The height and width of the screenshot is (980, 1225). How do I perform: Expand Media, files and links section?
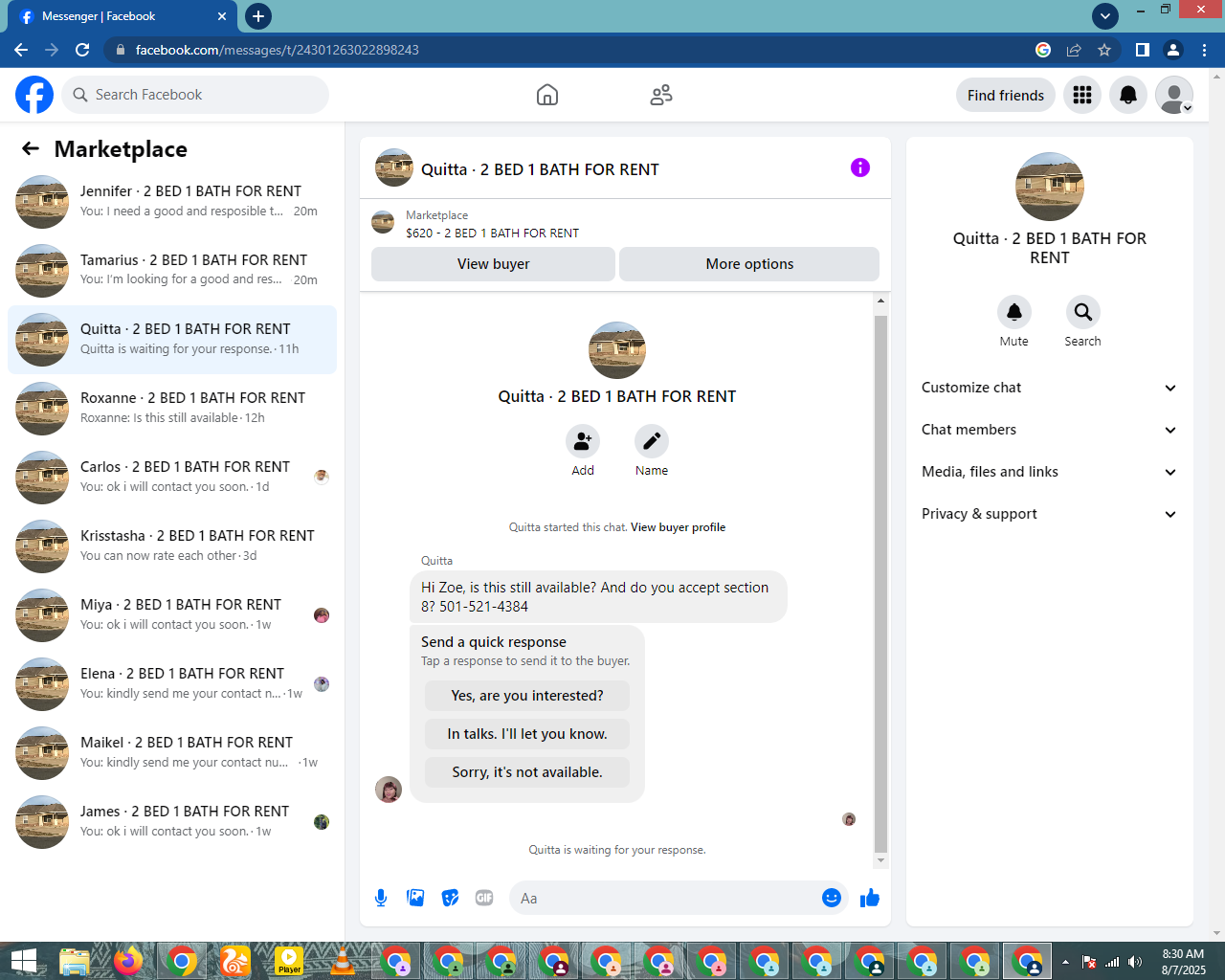coord(1050,472)
